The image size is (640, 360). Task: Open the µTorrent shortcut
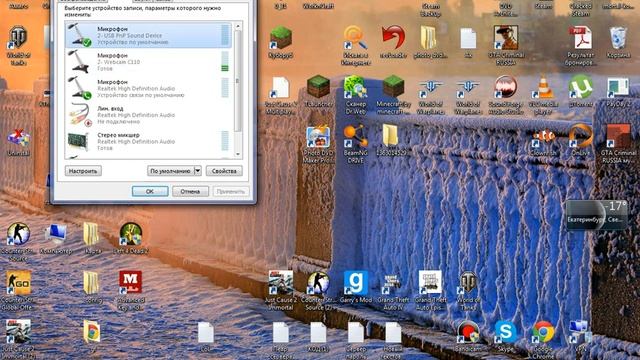click(x=580, y=91)
